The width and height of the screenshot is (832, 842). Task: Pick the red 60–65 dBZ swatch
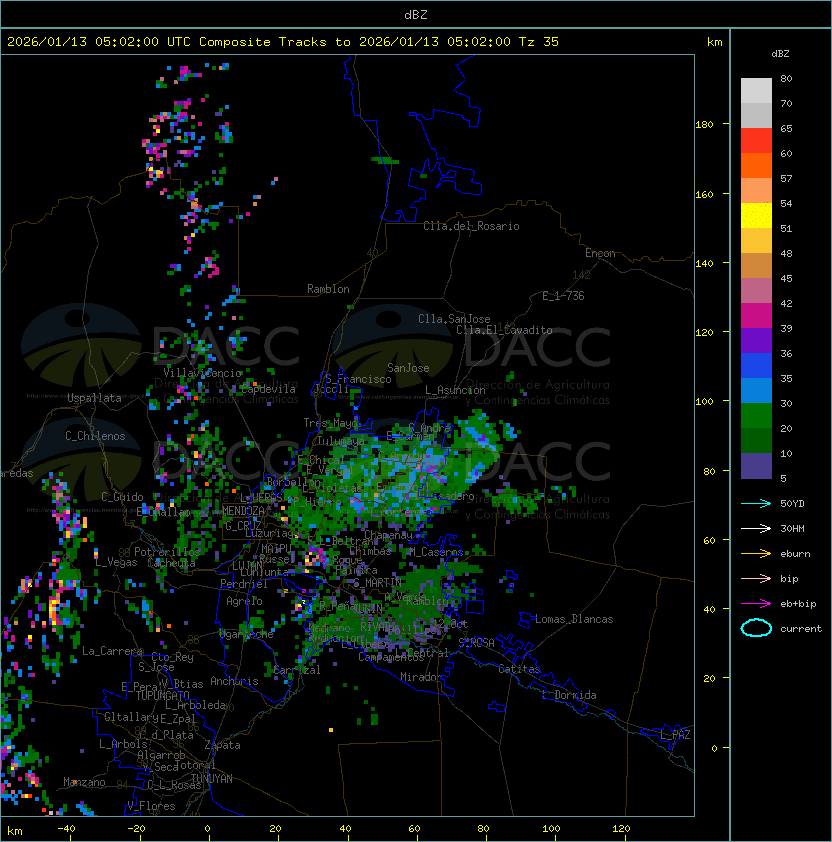tap(756, 141)
